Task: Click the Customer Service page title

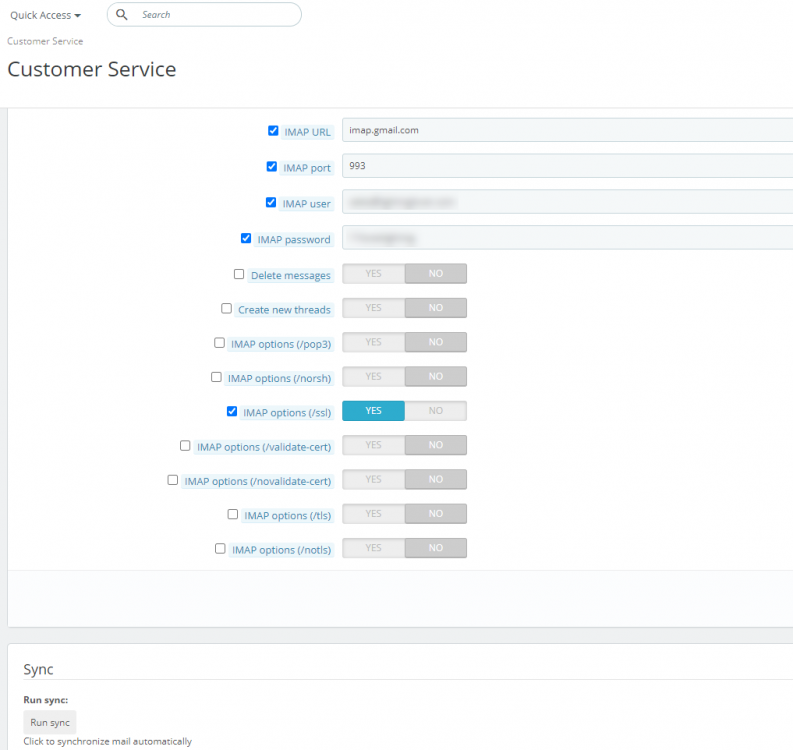Action: 92,69
